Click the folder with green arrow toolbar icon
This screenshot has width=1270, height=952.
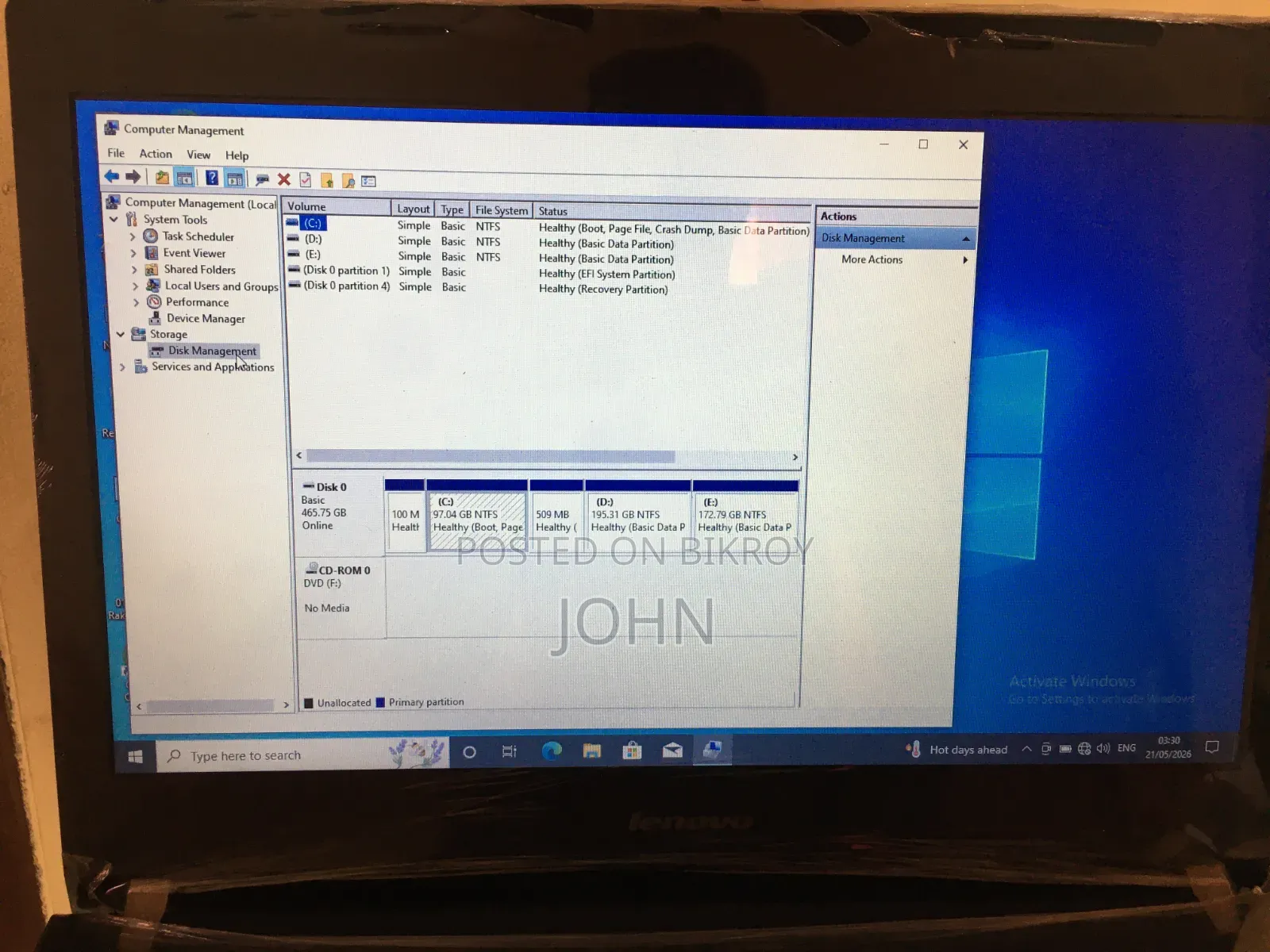click(326, 180)
